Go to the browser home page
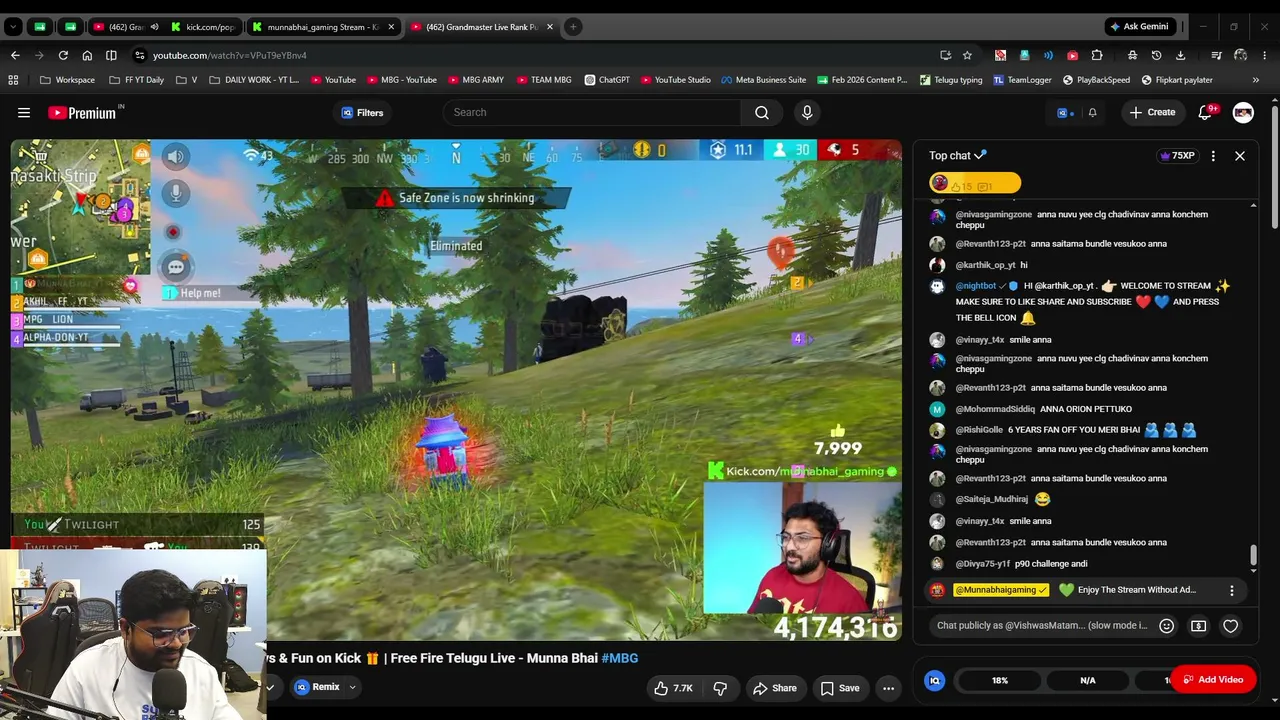The image size is (1280, 720). (x=87, y=55)
